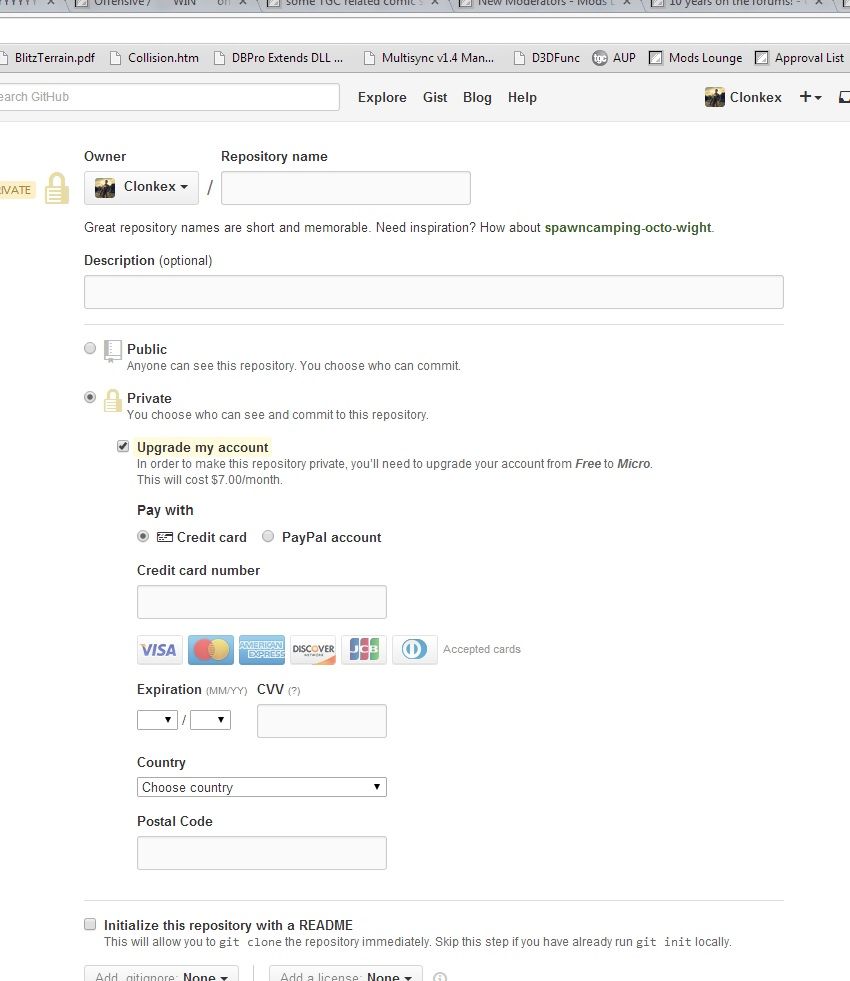This screenshot has height=981, width=850.
Task: Expand the Choose country dropdown
Action: 261,787
